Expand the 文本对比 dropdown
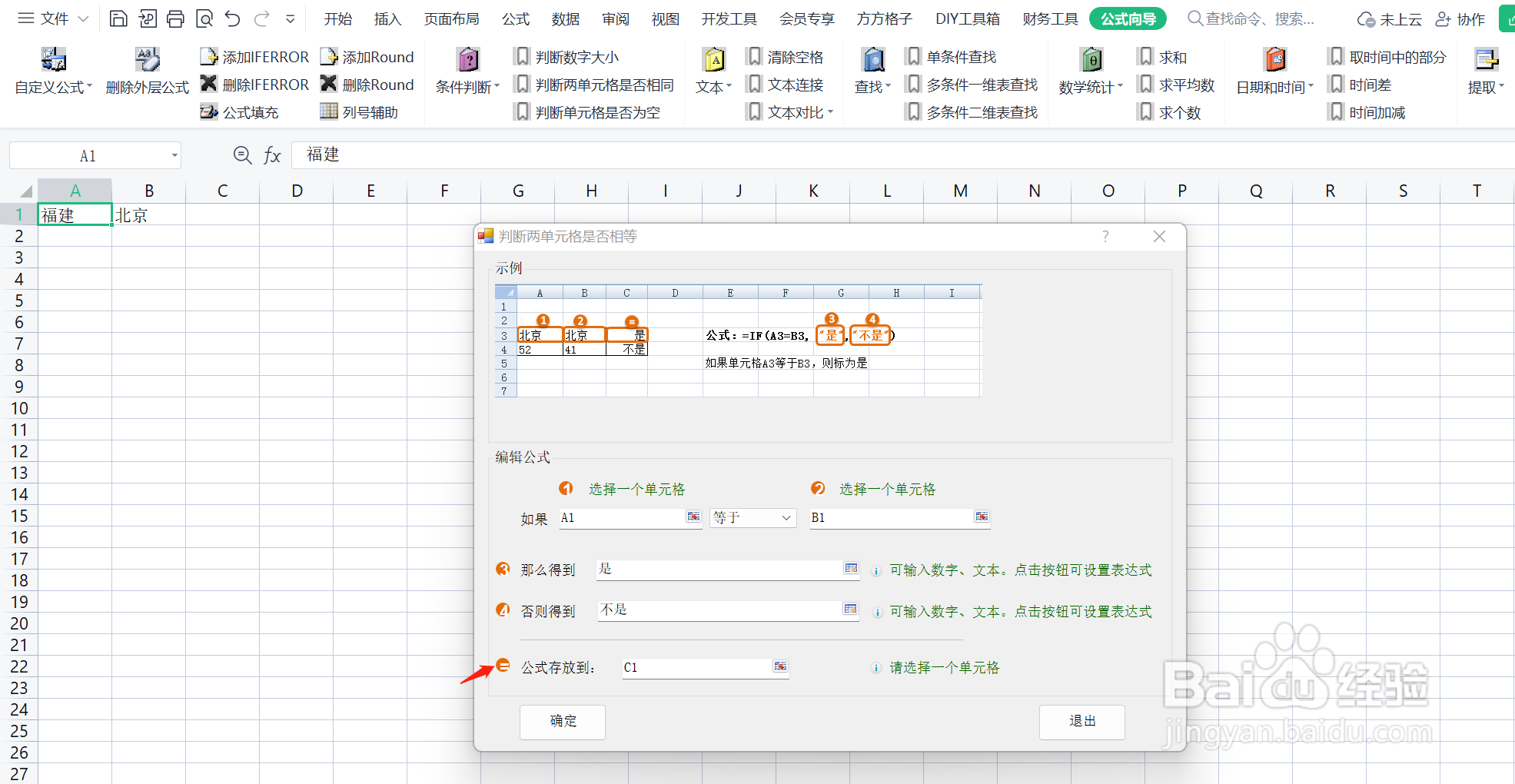Screen dimensions: 1515x784 pos(830,112)
